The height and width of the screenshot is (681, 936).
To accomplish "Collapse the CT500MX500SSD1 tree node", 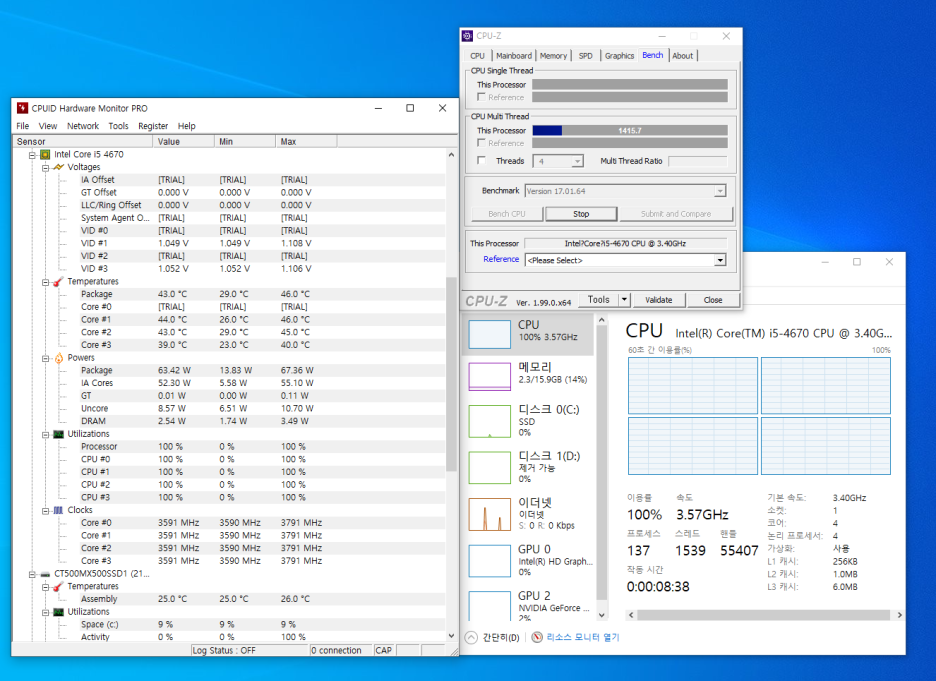I will click(32, 574).
